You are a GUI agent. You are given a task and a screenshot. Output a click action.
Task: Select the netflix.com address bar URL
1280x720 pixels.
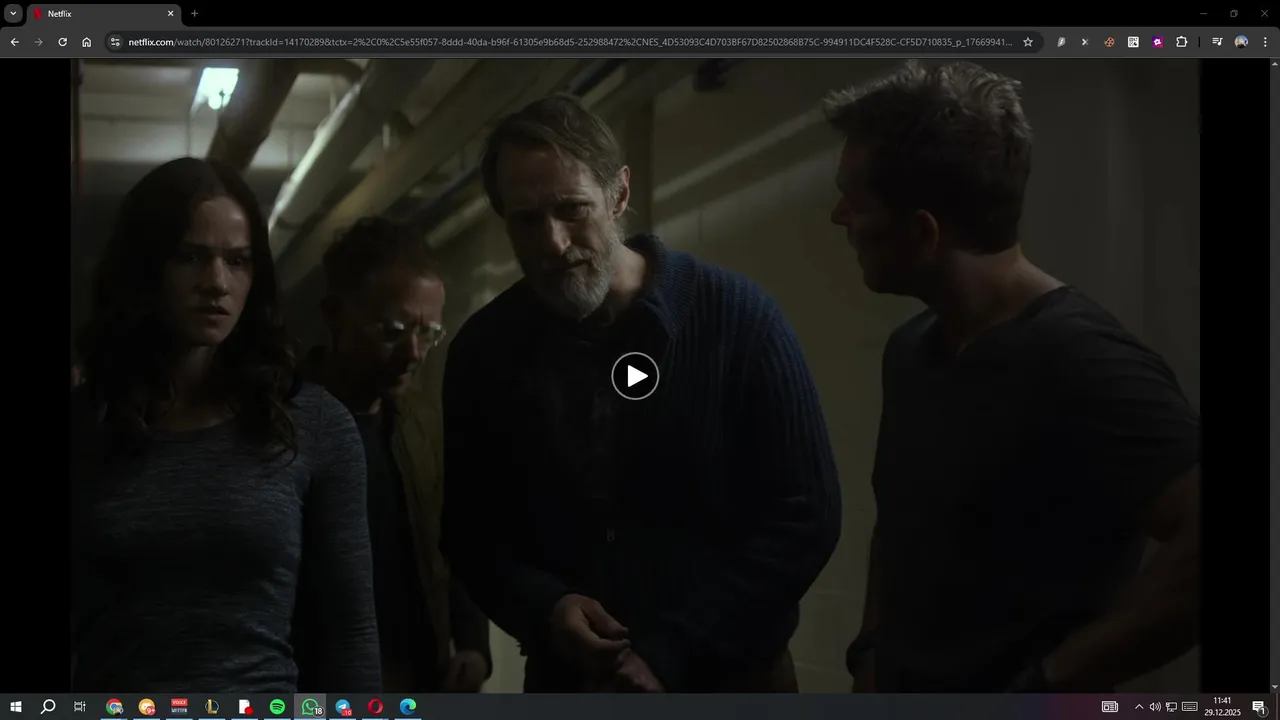570,42
